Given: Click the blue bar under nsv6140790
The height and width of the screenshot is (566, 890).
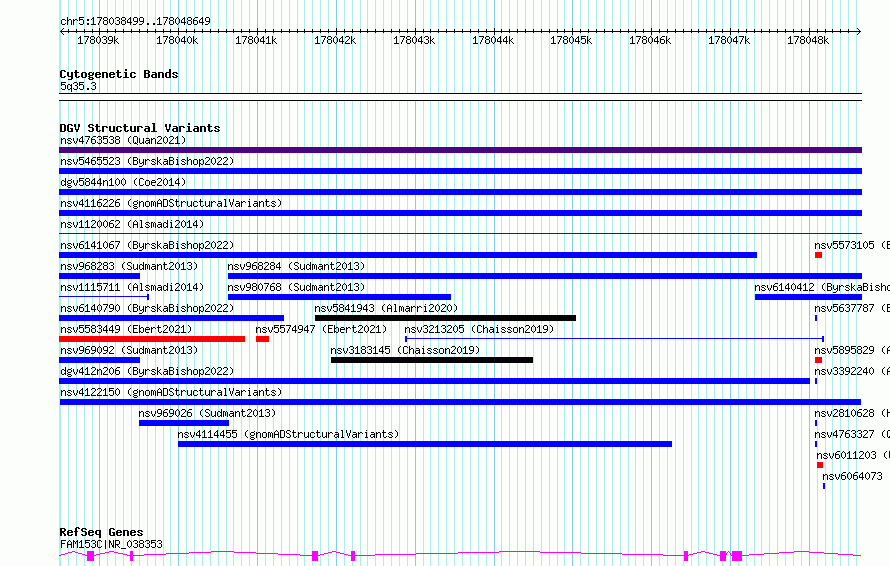Looking at the screenshot, I should click(172, 318).
